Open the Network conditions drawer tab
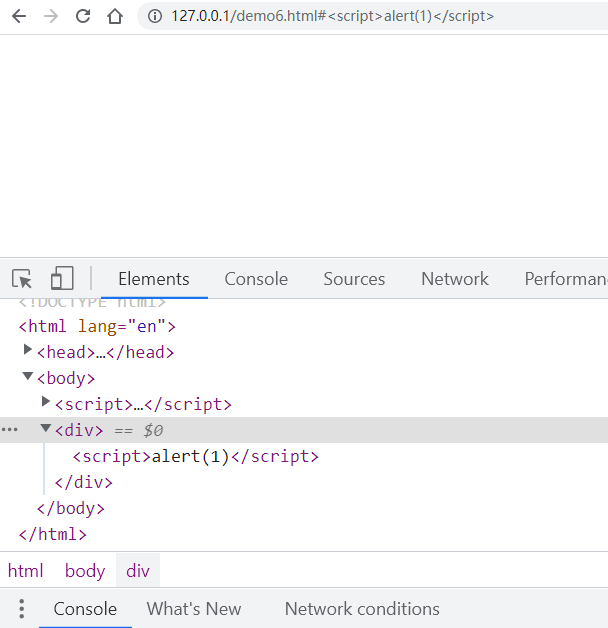Viewport: 608px width, 628px height. coord(362,609)
